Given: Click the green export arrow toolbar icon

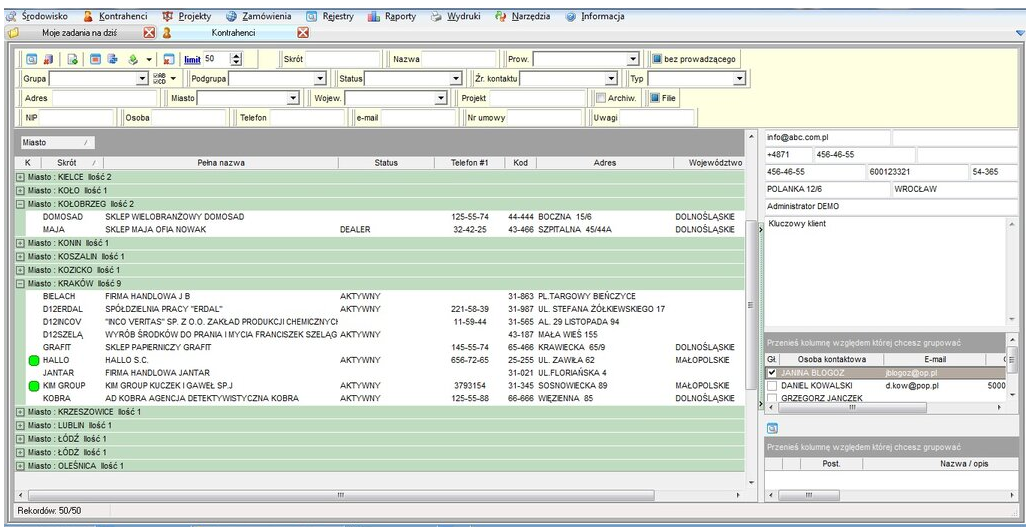Looking at the screenshot, I should coord(132,59).
